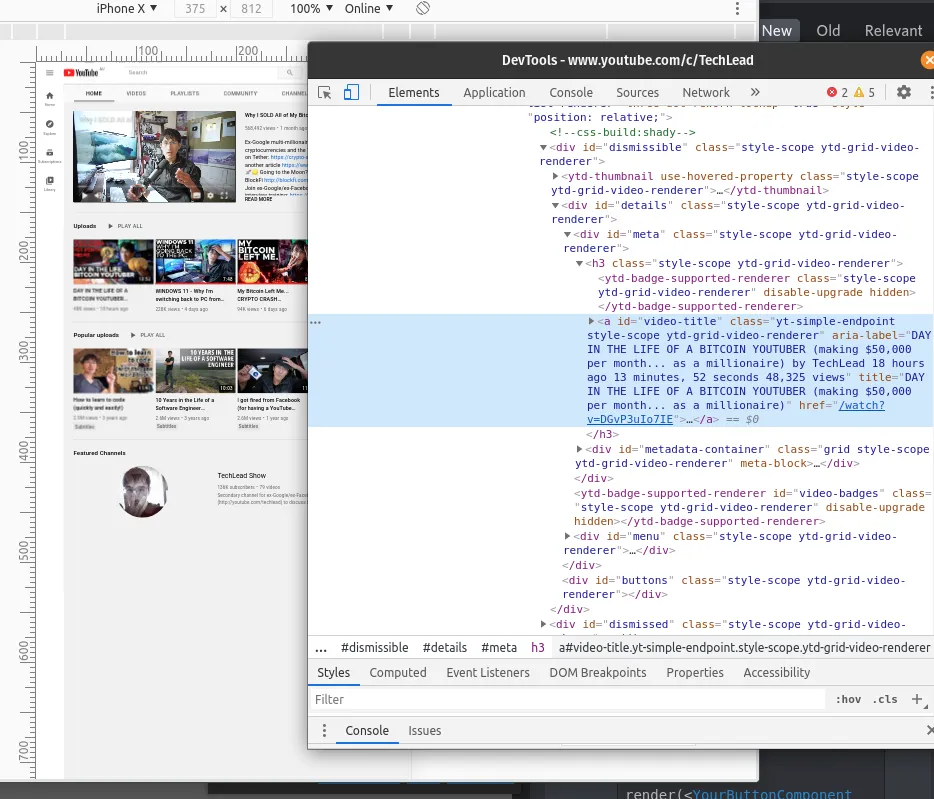Click the yellow warning count badge

coord(864,92)
